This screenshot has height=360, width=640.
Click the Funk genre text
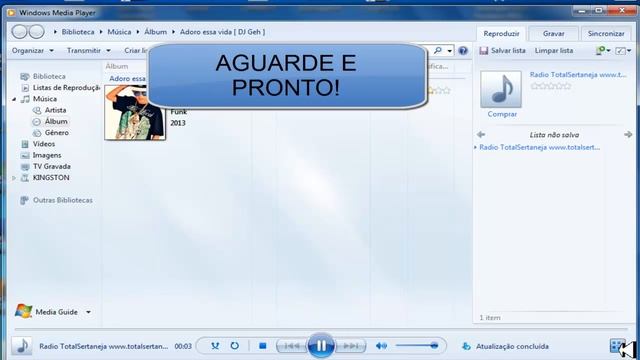178,112
